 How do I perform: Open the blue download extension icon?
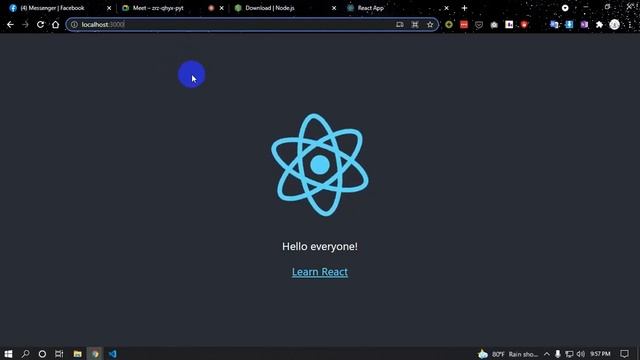[x=569, y=24]
